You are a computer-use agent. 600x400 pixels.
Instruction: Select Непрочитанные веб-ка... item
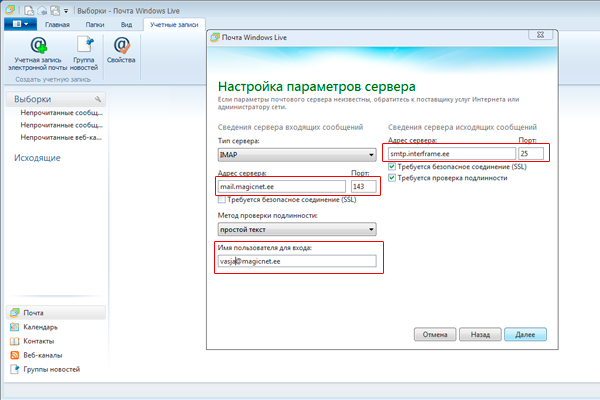[x=61, y=137]
